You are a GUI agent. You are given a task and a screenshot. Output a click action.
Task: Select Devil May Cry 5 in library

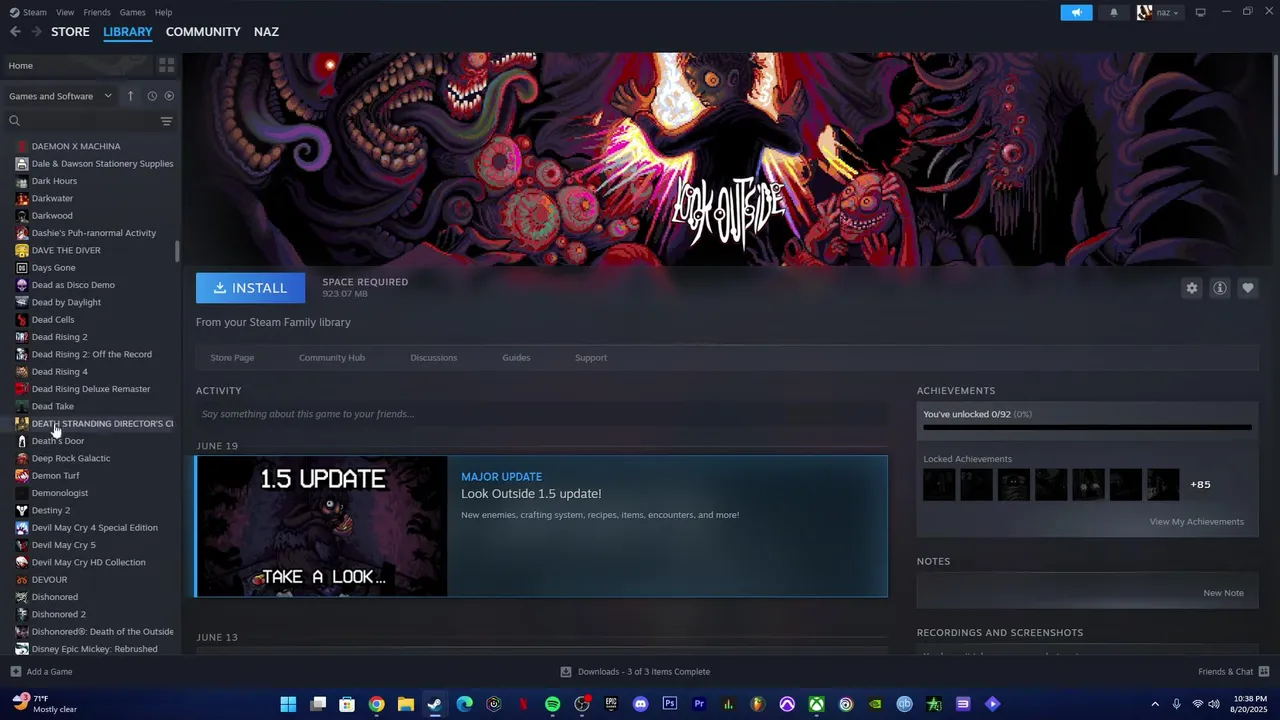(x=64, y=545)
